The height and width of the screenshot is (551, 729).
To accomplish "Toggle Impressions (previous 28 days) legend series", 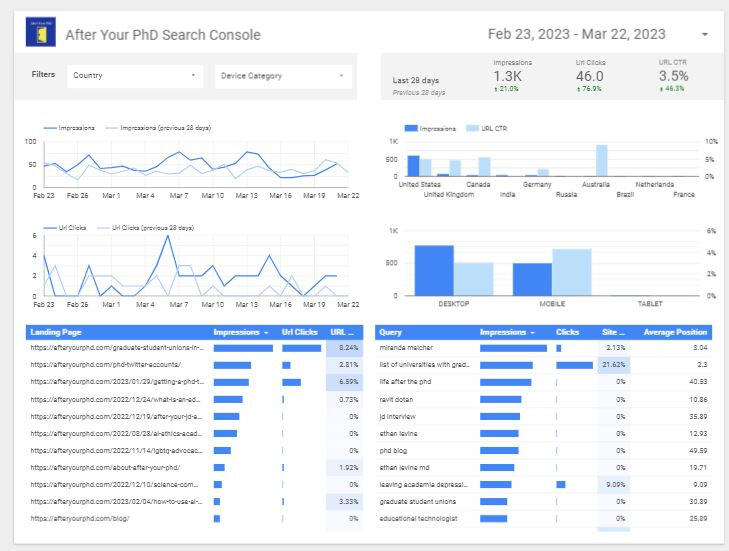I will tap(165, 128).
